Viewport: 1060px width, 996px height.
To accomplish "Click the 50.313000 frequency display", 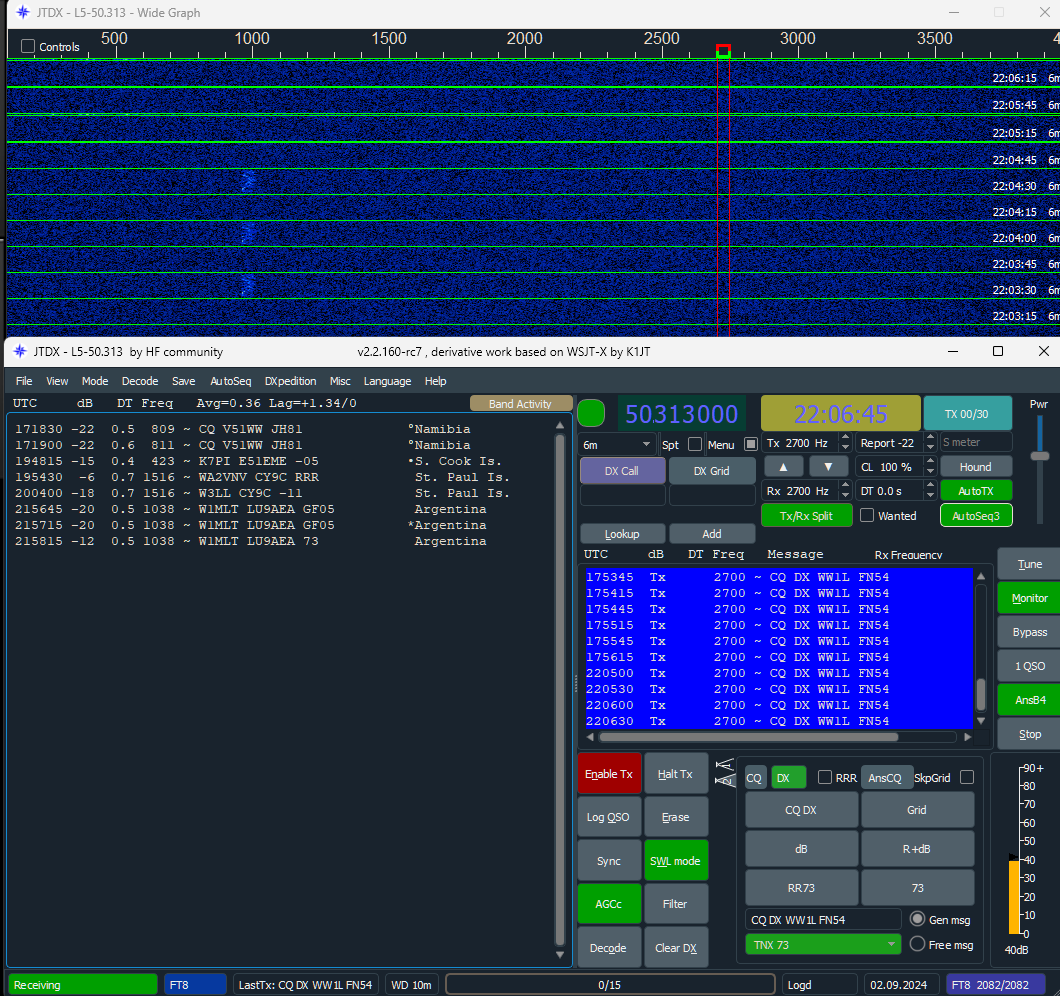I will [x=681, y=413].
